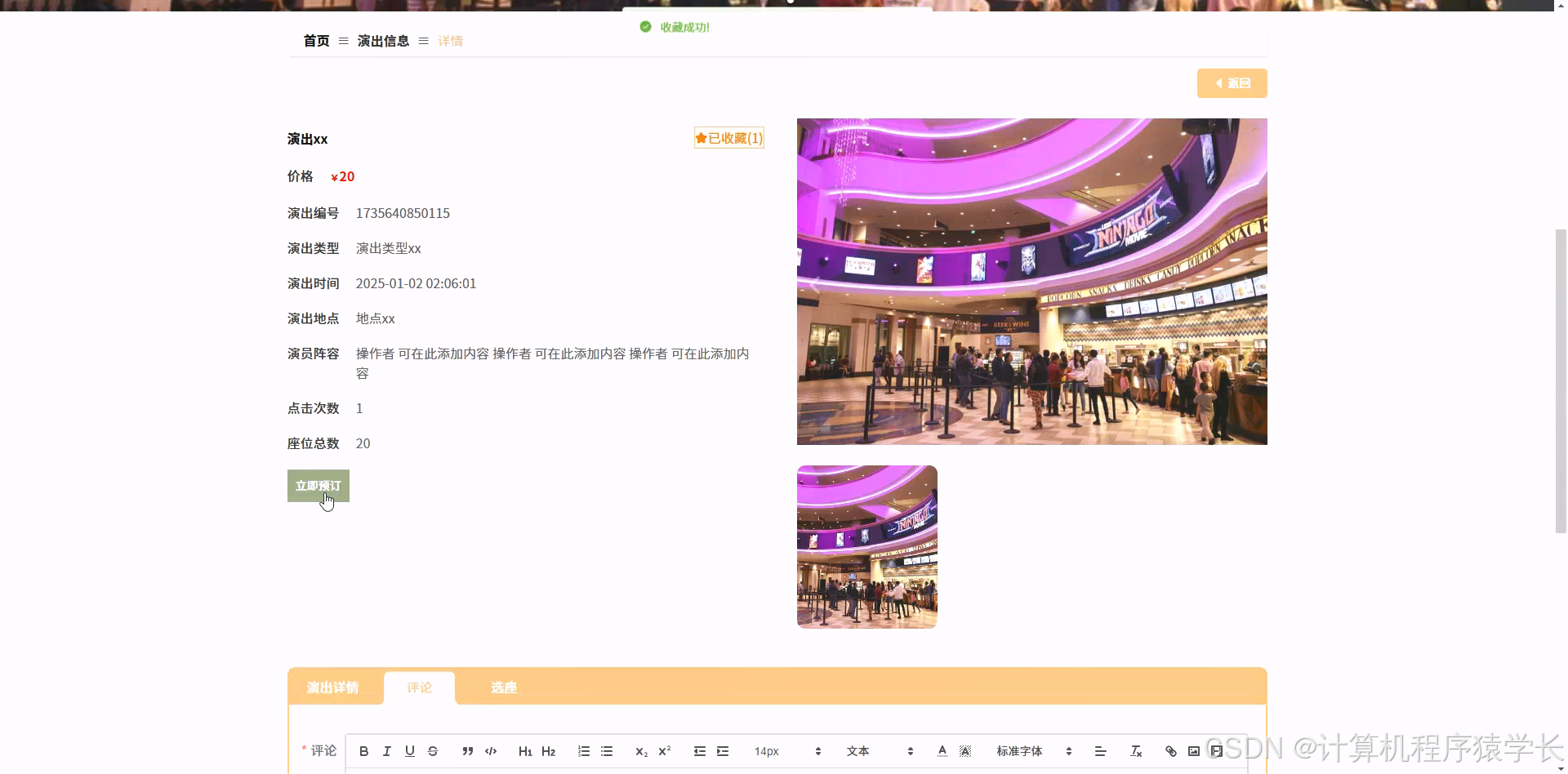Click the 立即预订 booking button
This screenshot has width=1568, height=774.
point(318,486)
